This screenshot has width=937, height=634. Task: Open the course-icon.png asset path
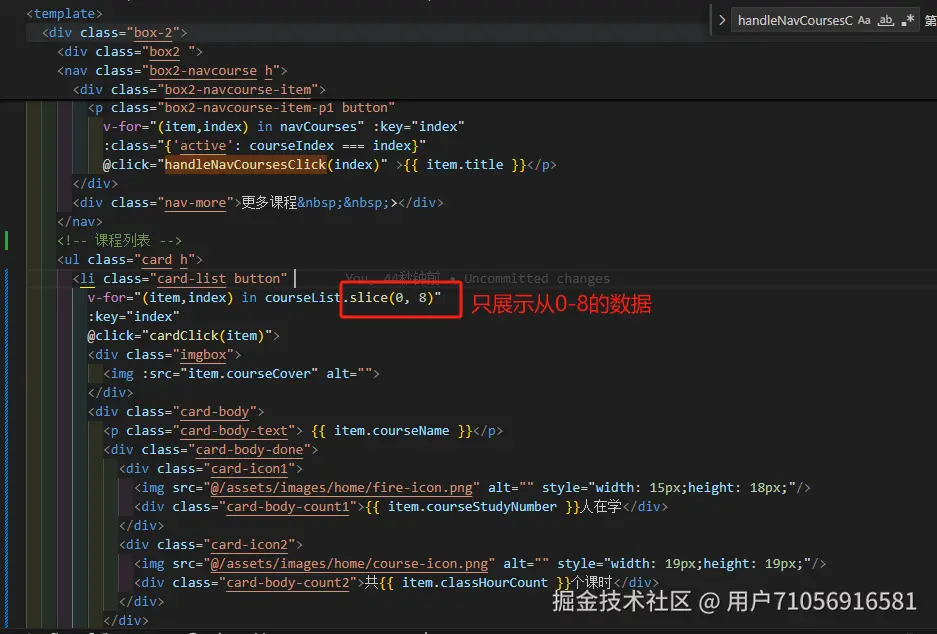tap(350, 564)
